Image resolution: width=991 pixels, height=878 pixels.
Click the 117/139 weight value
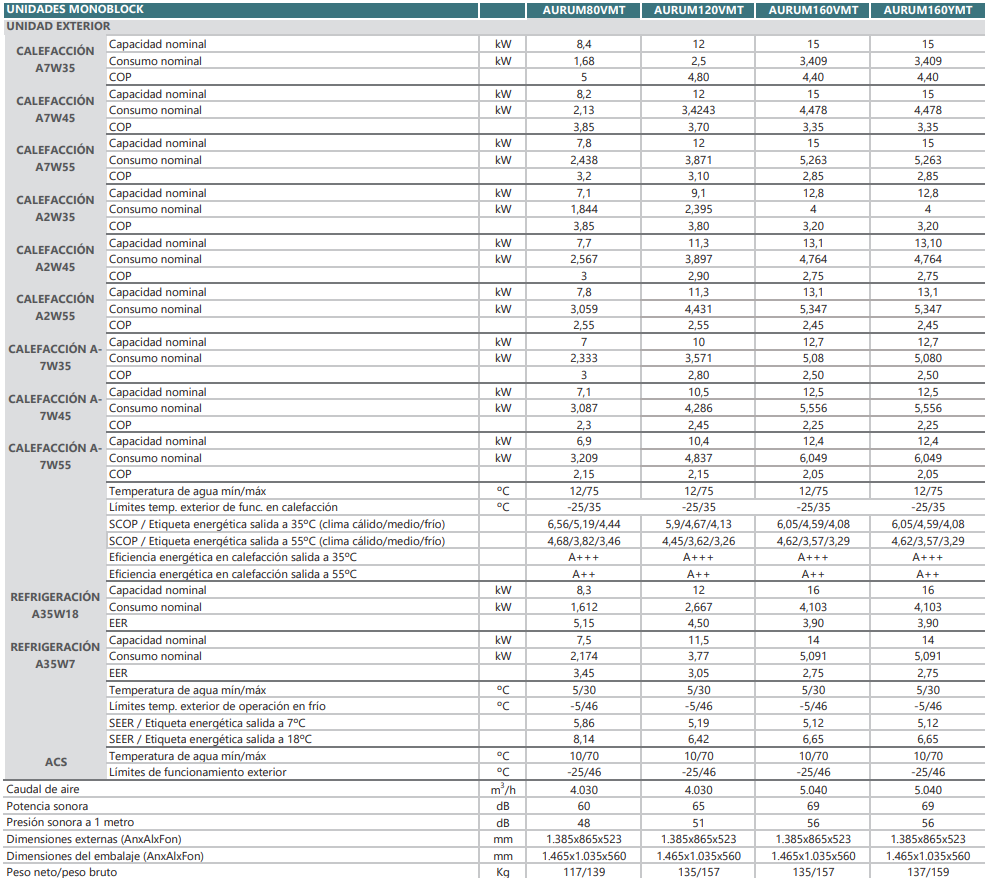coord(583,872)
